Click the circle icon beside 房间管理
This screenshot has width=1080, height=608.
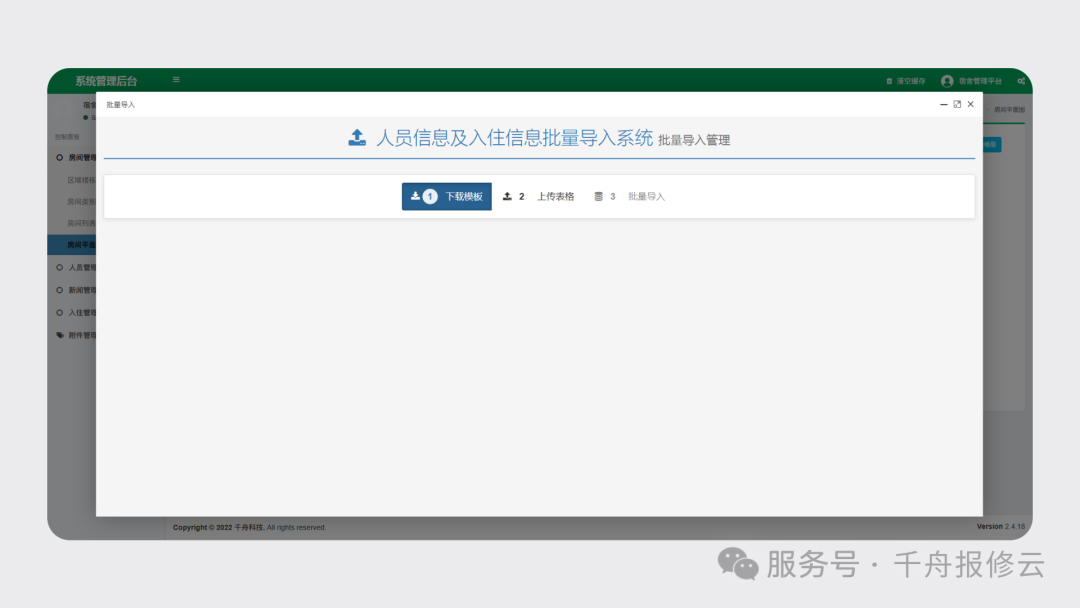tap(58, 156)
